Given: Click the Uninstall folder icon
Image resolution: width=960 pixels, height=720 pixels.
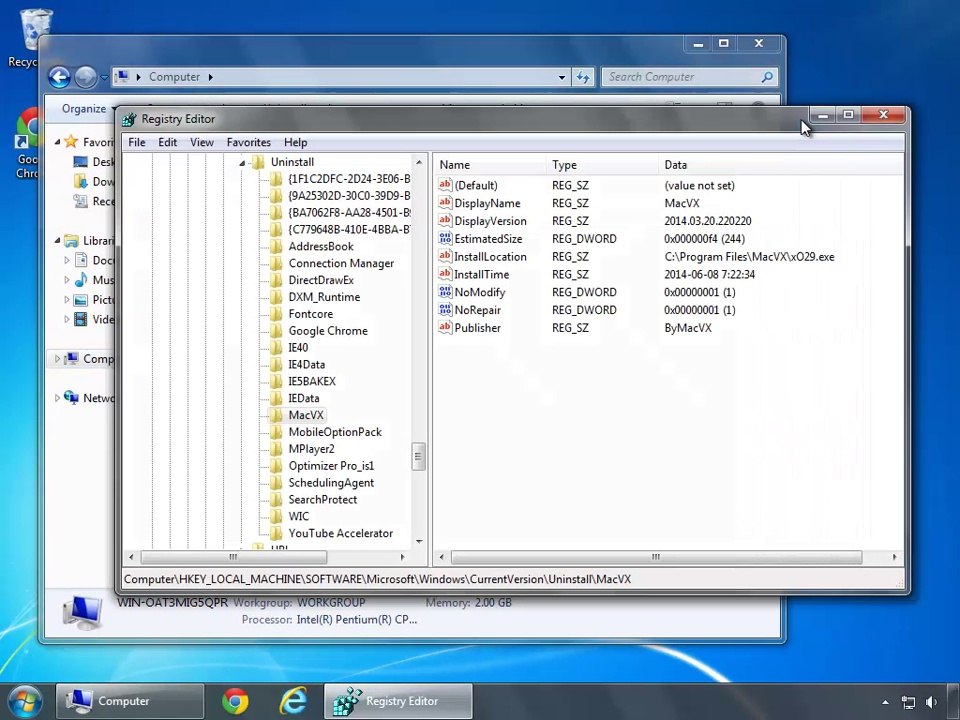Looking at the screenshot, I should (258, 162).
